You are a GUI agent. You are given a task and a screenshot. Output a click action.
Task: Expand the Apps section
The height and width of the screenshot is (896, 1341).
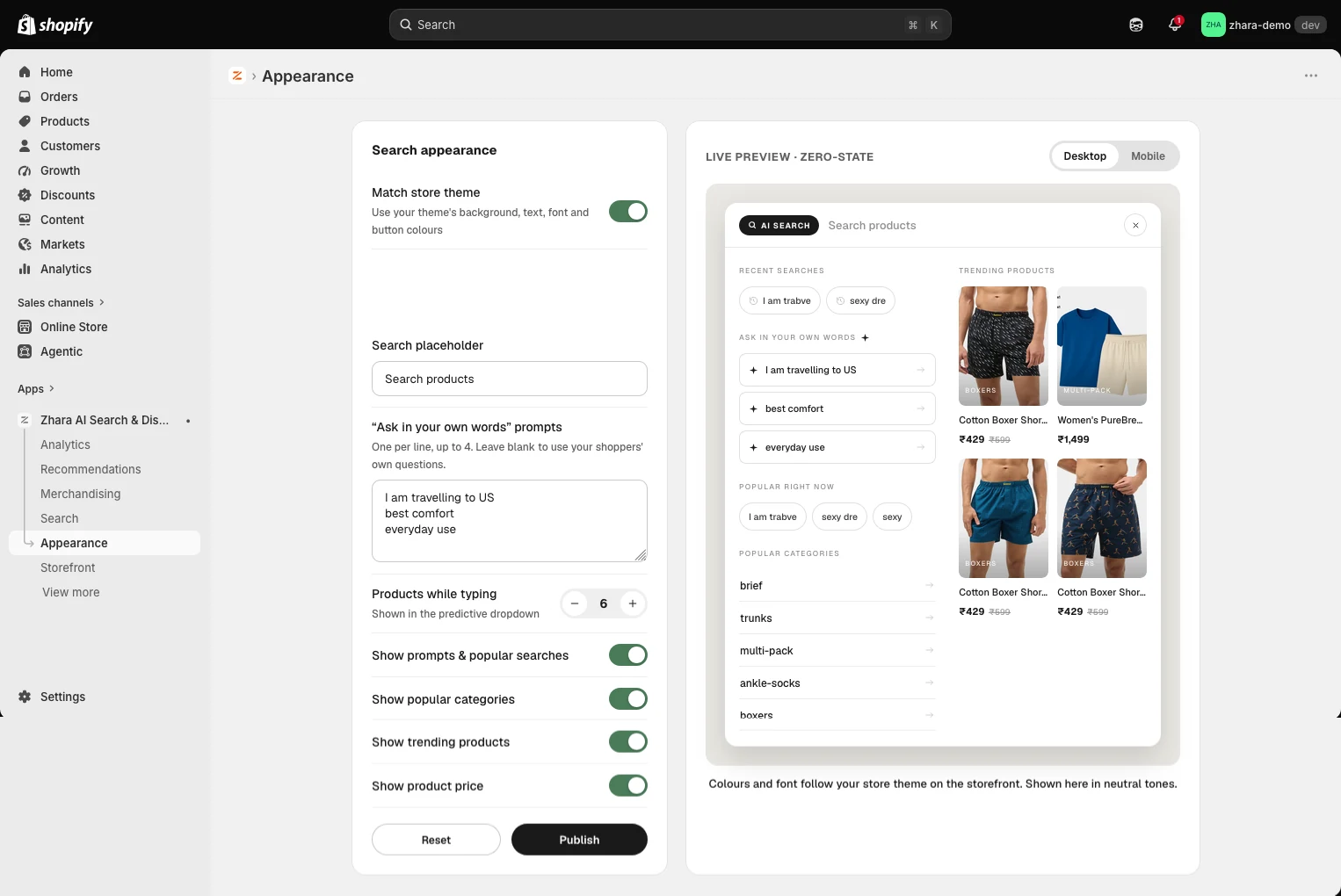[36, 389]
